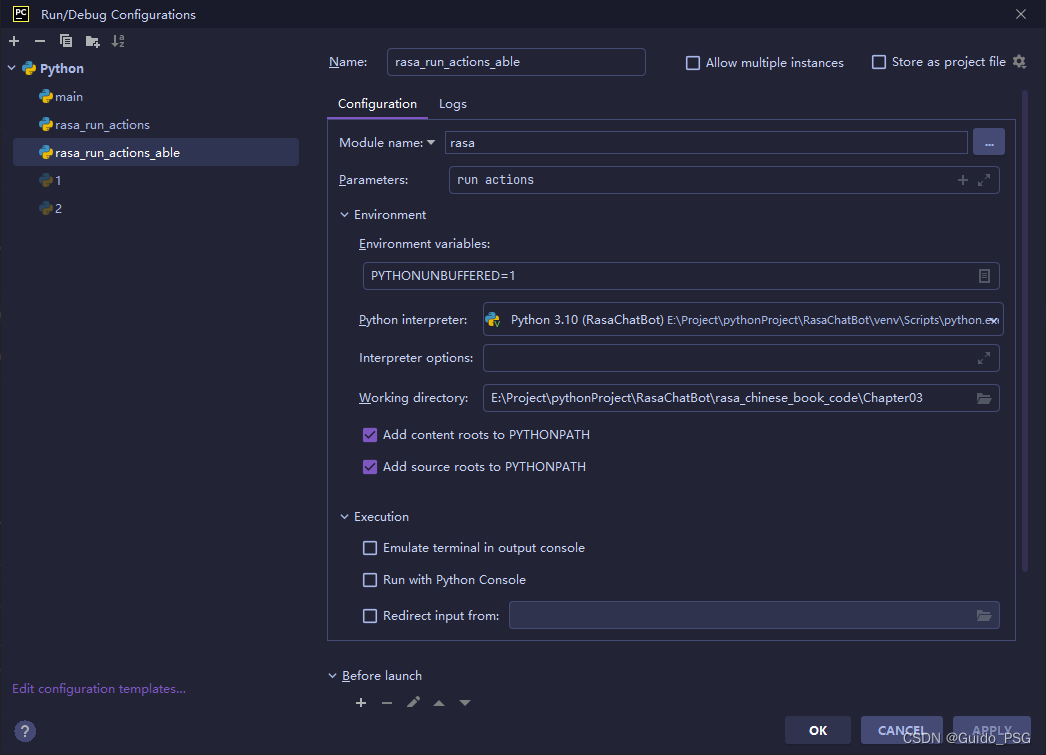
Task: Click Module name field containing rasa
Action: tap(706, 143)
